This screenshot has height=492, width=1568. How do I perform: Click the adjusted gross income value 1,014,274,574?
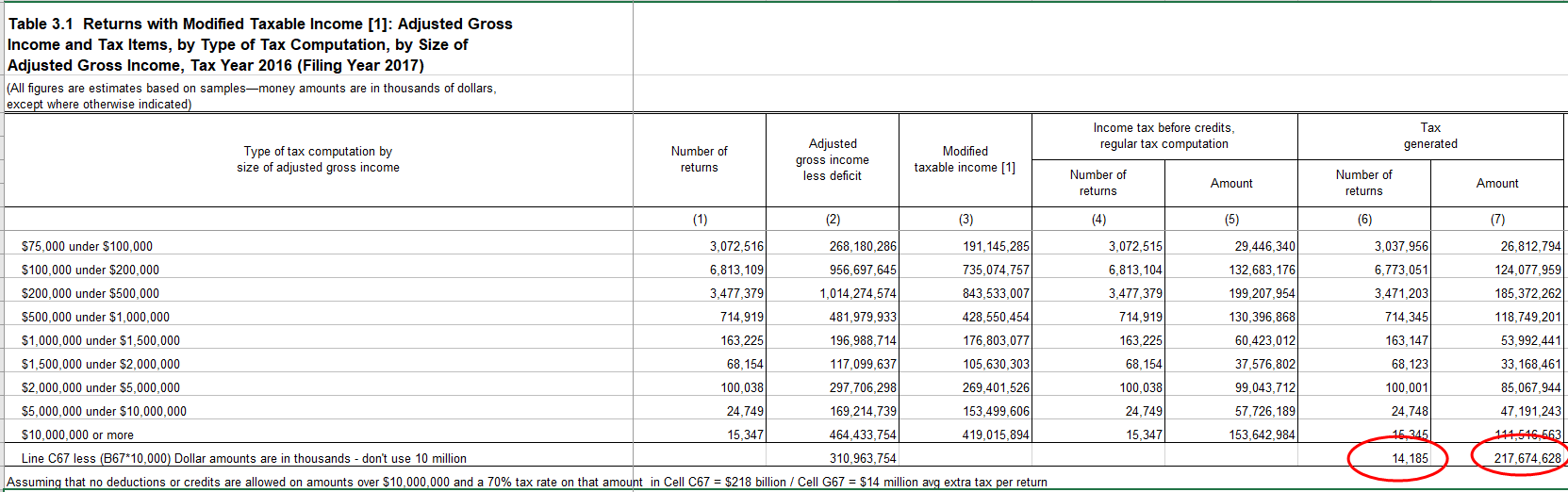[x=857, y=293]
